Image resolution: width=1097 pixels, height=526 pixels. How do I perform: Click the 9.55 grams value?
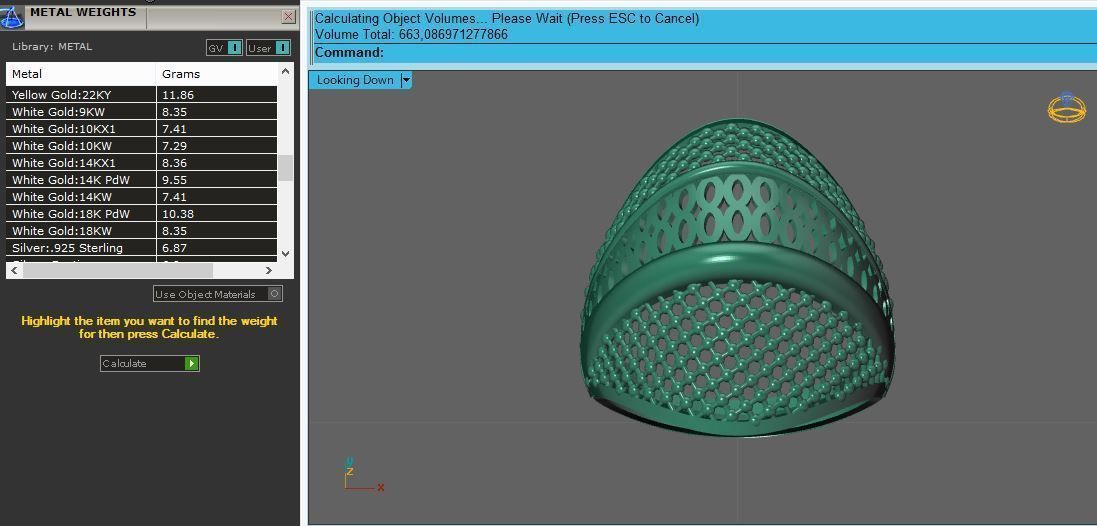(x=174, y=180)
